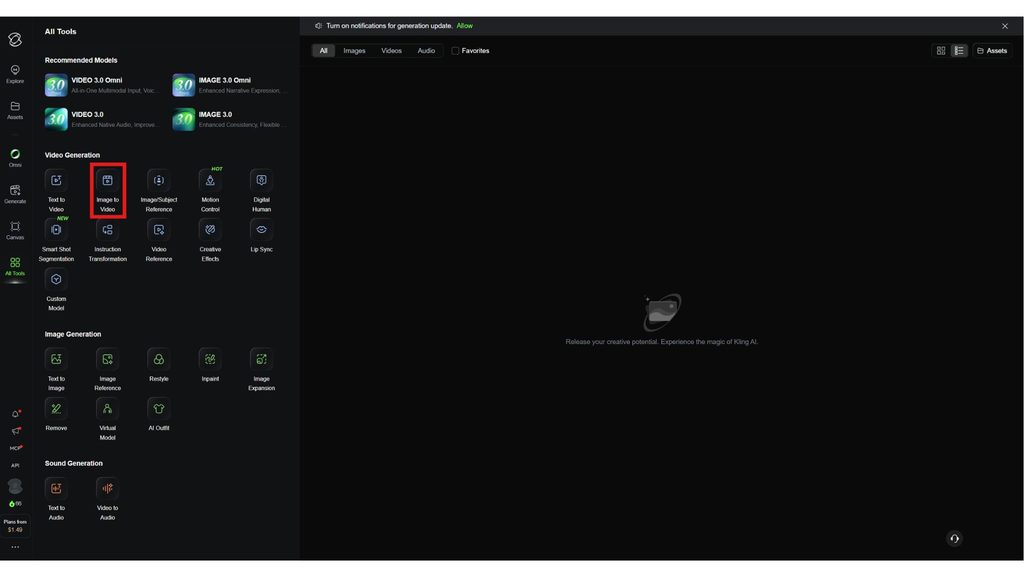This screenshot has height=576, width=1024.
Task: Select the VIDEO 3.0 Omni model
Action: pyautogui.click(x=101, y=85)
